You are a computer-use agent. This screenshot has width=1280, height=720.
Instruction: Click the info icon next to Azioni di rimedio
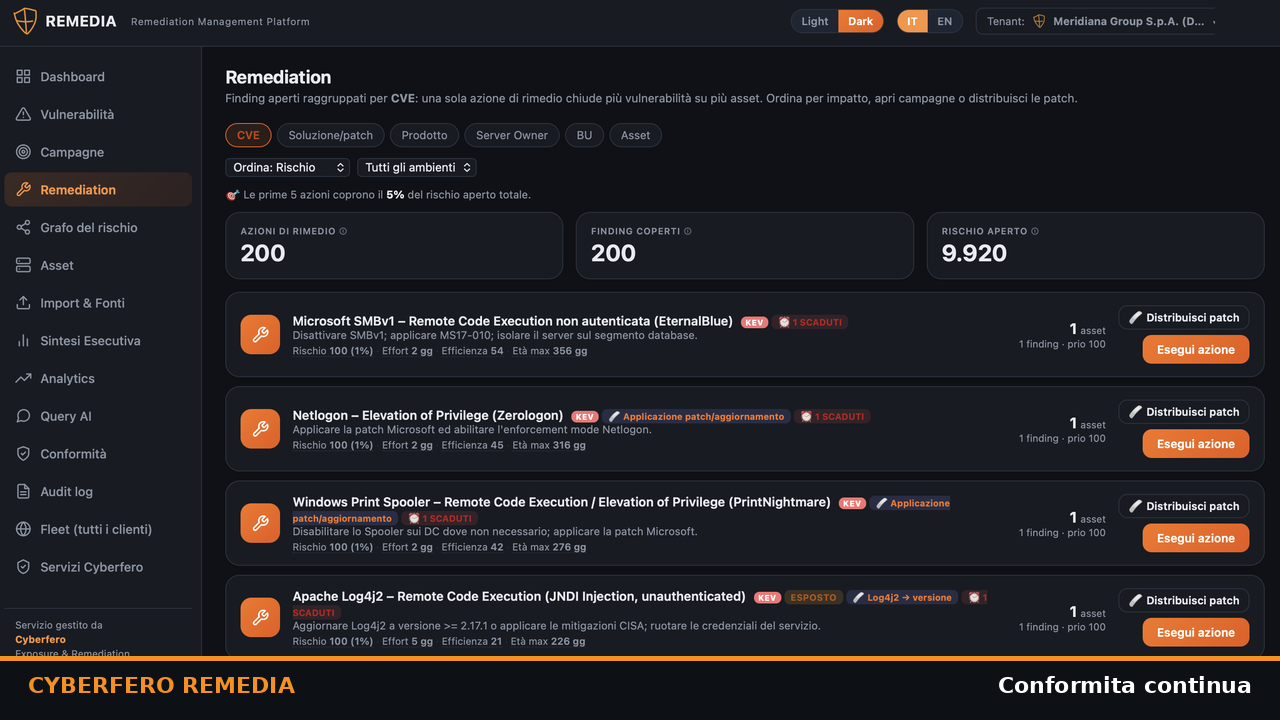click(343, 231)
